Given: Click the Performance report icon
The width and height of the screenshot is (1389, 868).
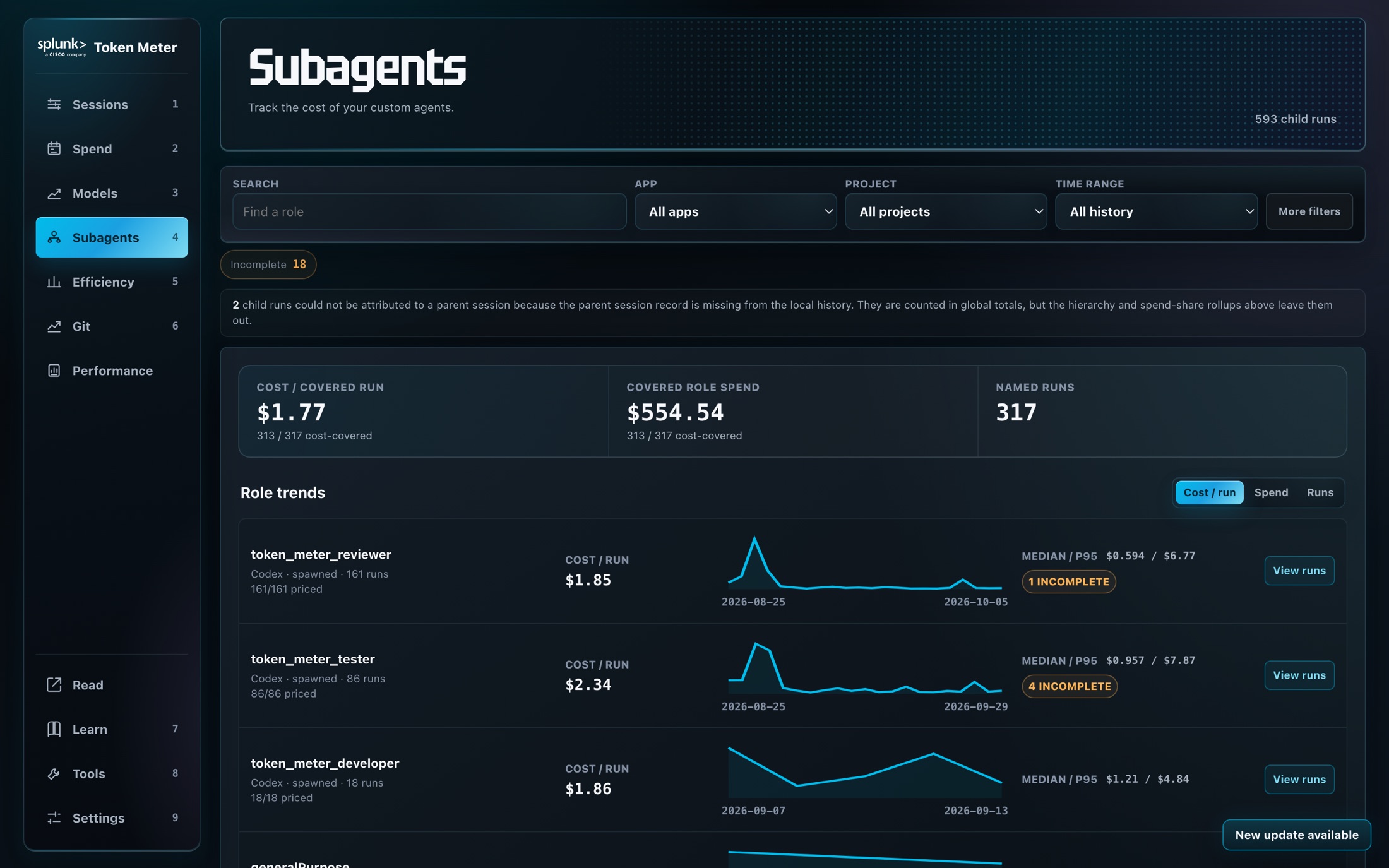Looking at the screenshot, I should point(54,371).
